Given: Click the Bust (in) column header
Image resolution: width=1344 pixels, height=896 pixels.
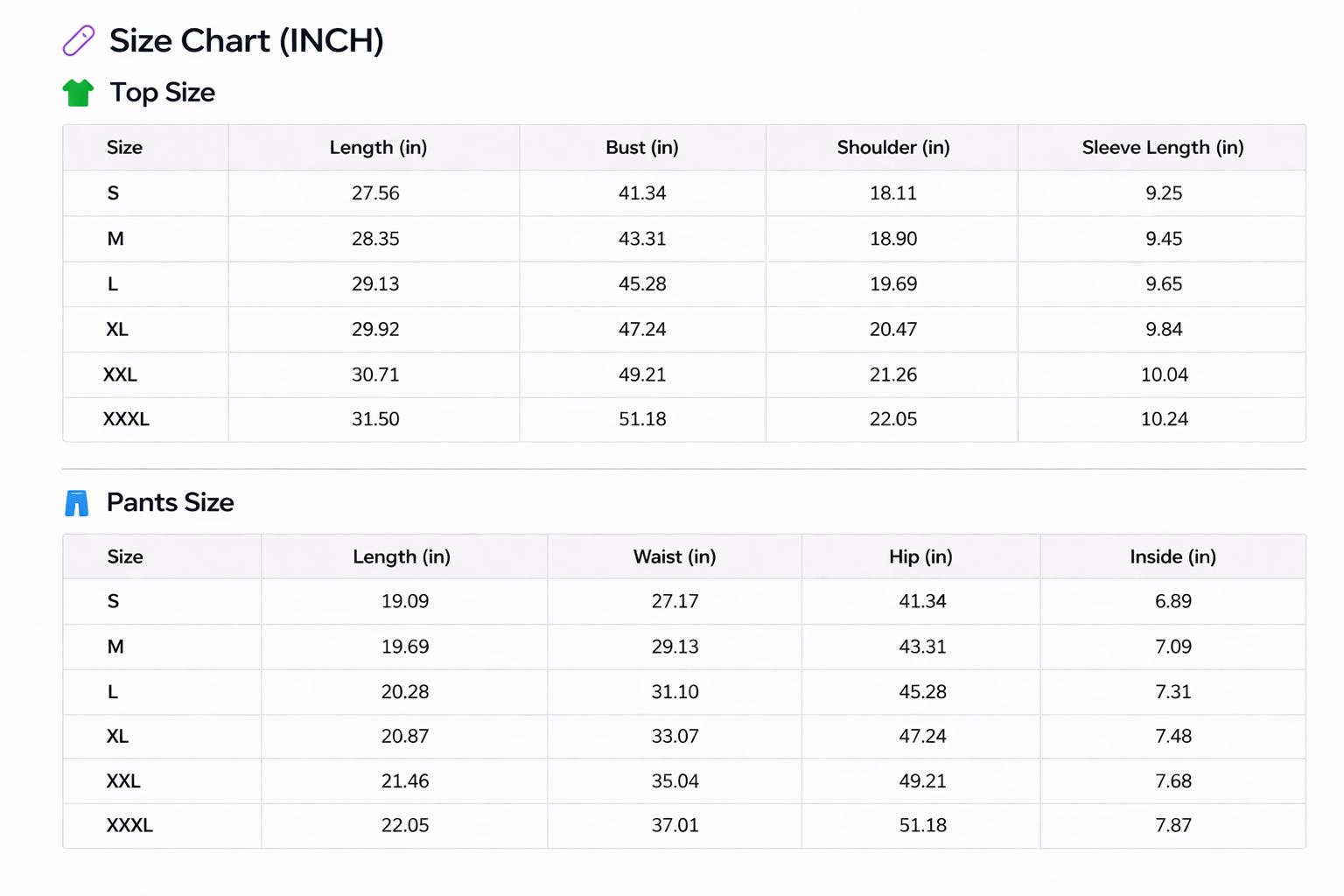Looking at the screenshot, I should click(x=641, y=148).
